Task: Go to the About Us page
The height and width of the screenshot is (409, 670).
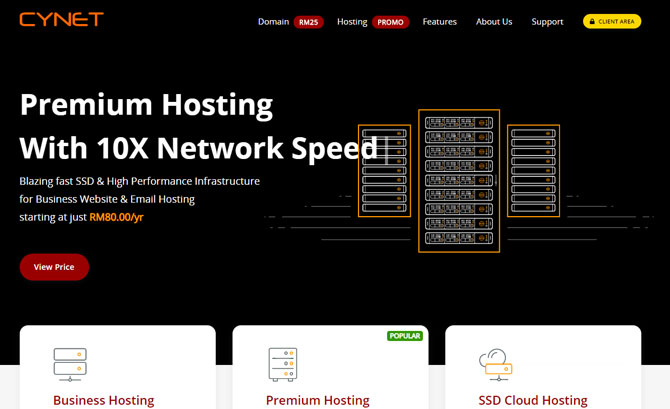Action: point(494,22)
